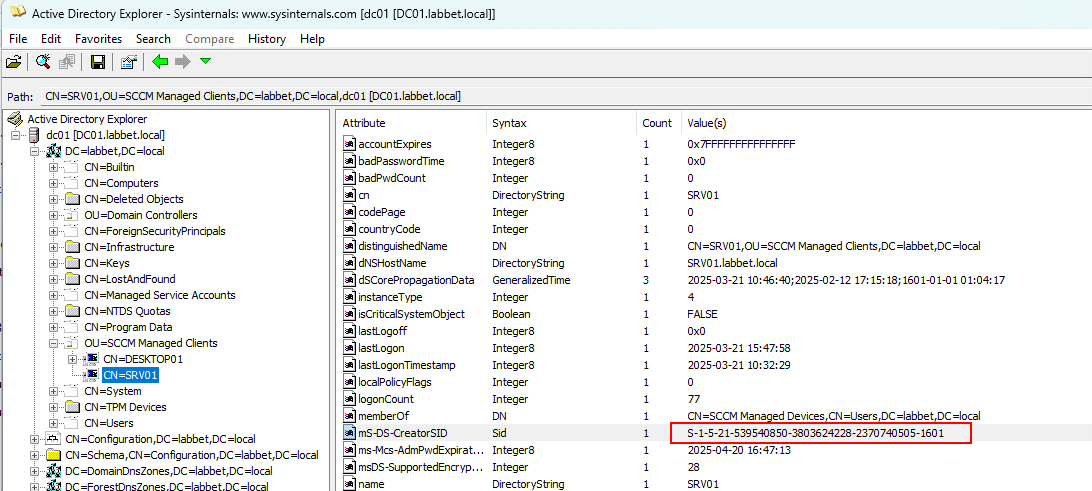Open the Help menu
Image resolution: width=1092 pixels, height=491 pixels.
[x=312, y=39]
